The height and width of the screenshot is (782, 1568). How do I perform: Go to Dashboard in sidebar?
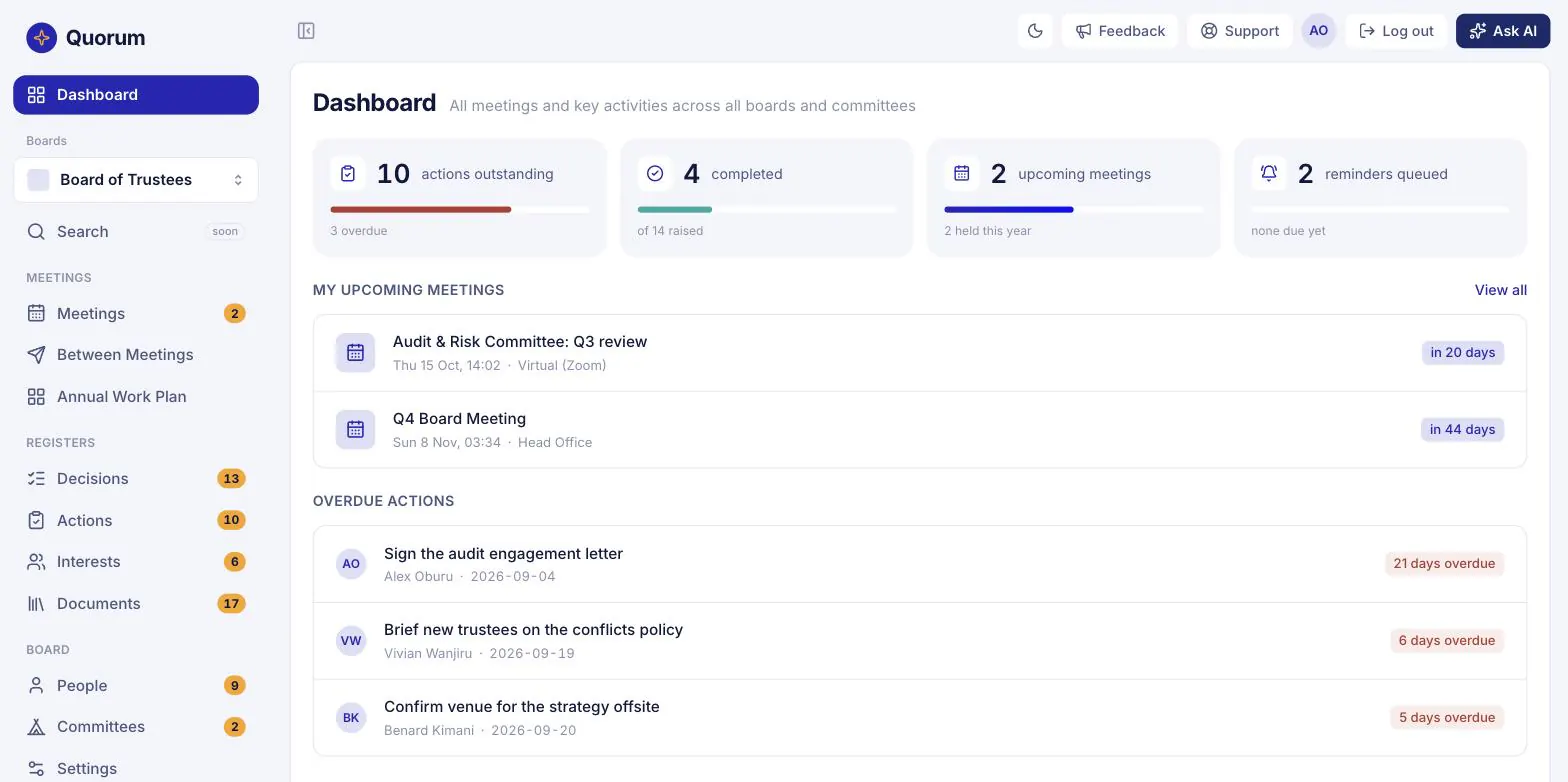pos(136,95)
